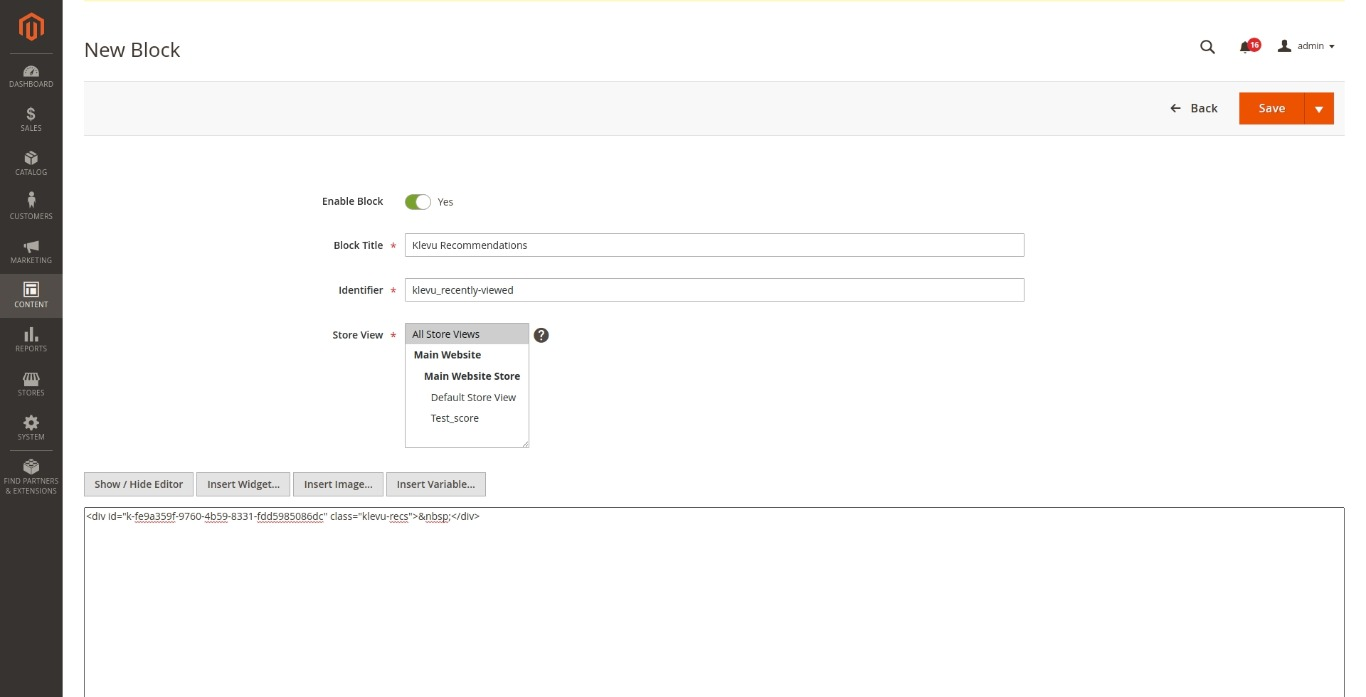Select All Store Views option
Screen dimensions: 1366x697
[466, 334]
